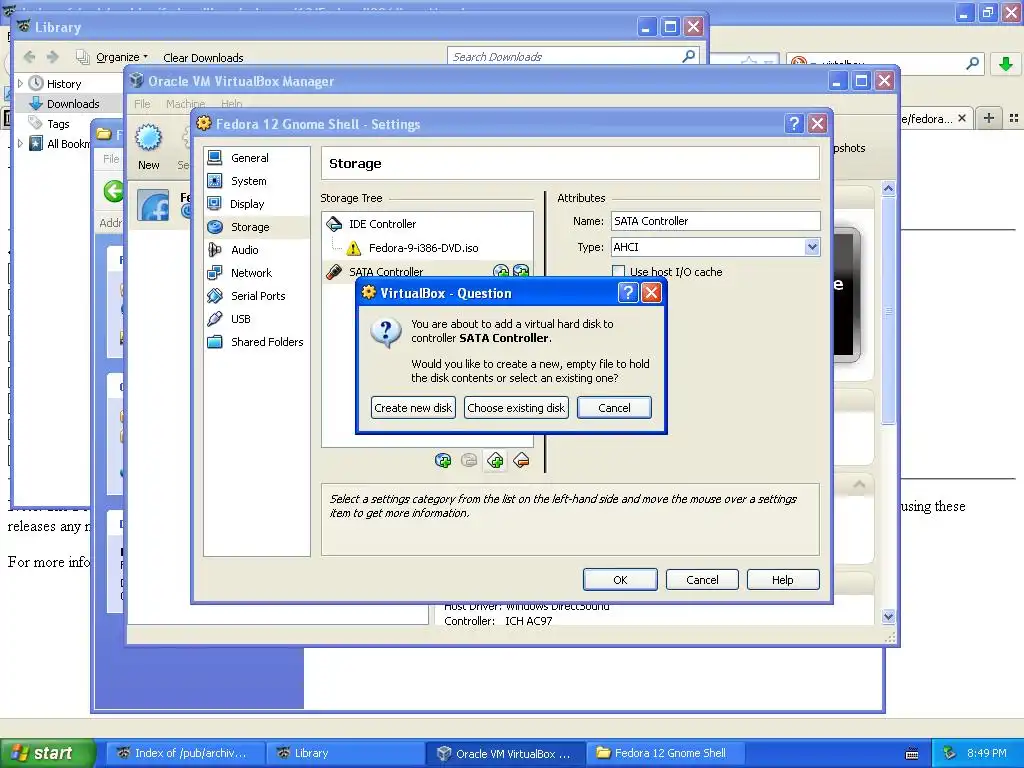Open File menu in Explorer window
The width and height of the screenshot is (1024, 768).
point(111,159)
